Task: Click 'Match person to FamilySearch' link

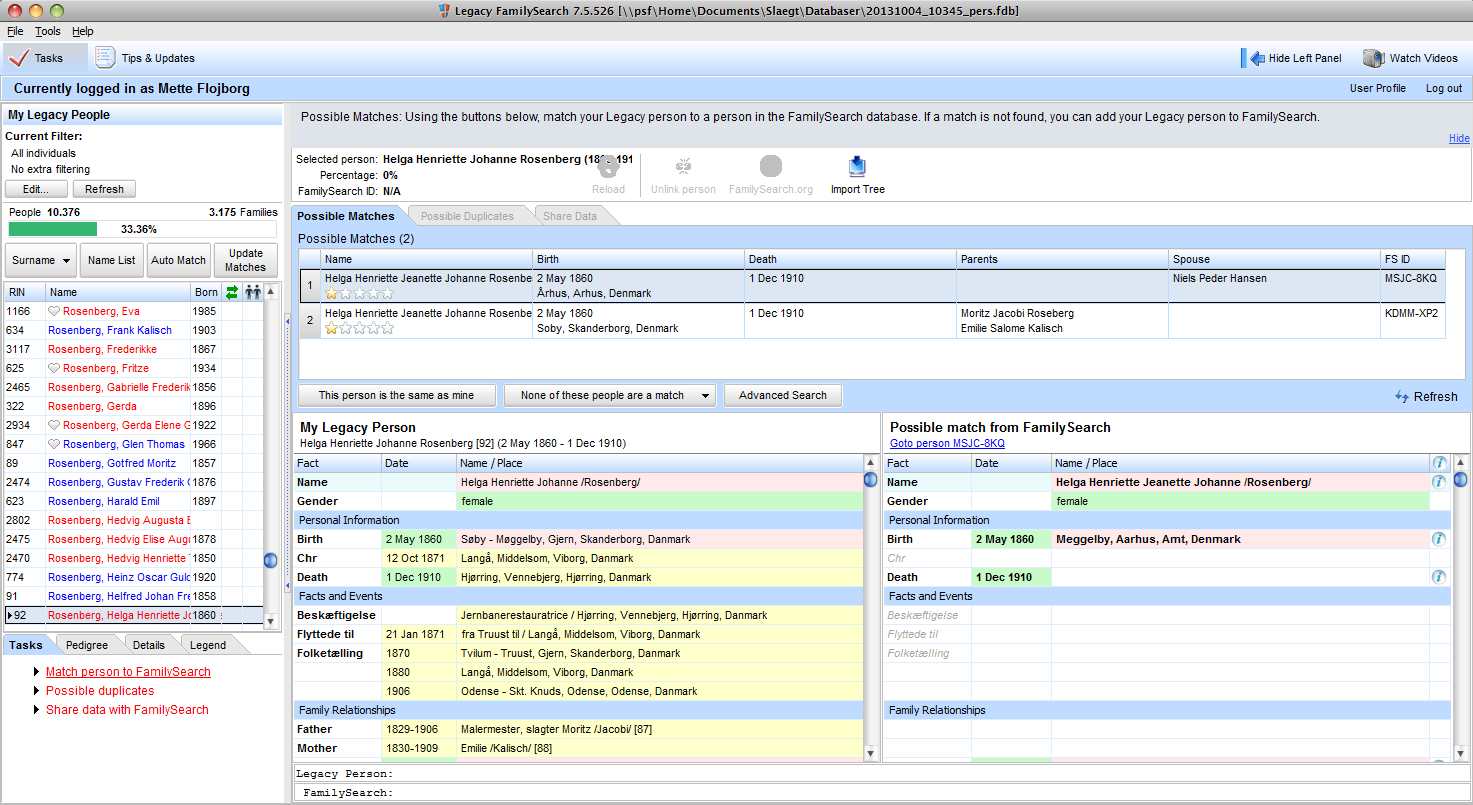Action: [x=128, y=672]
